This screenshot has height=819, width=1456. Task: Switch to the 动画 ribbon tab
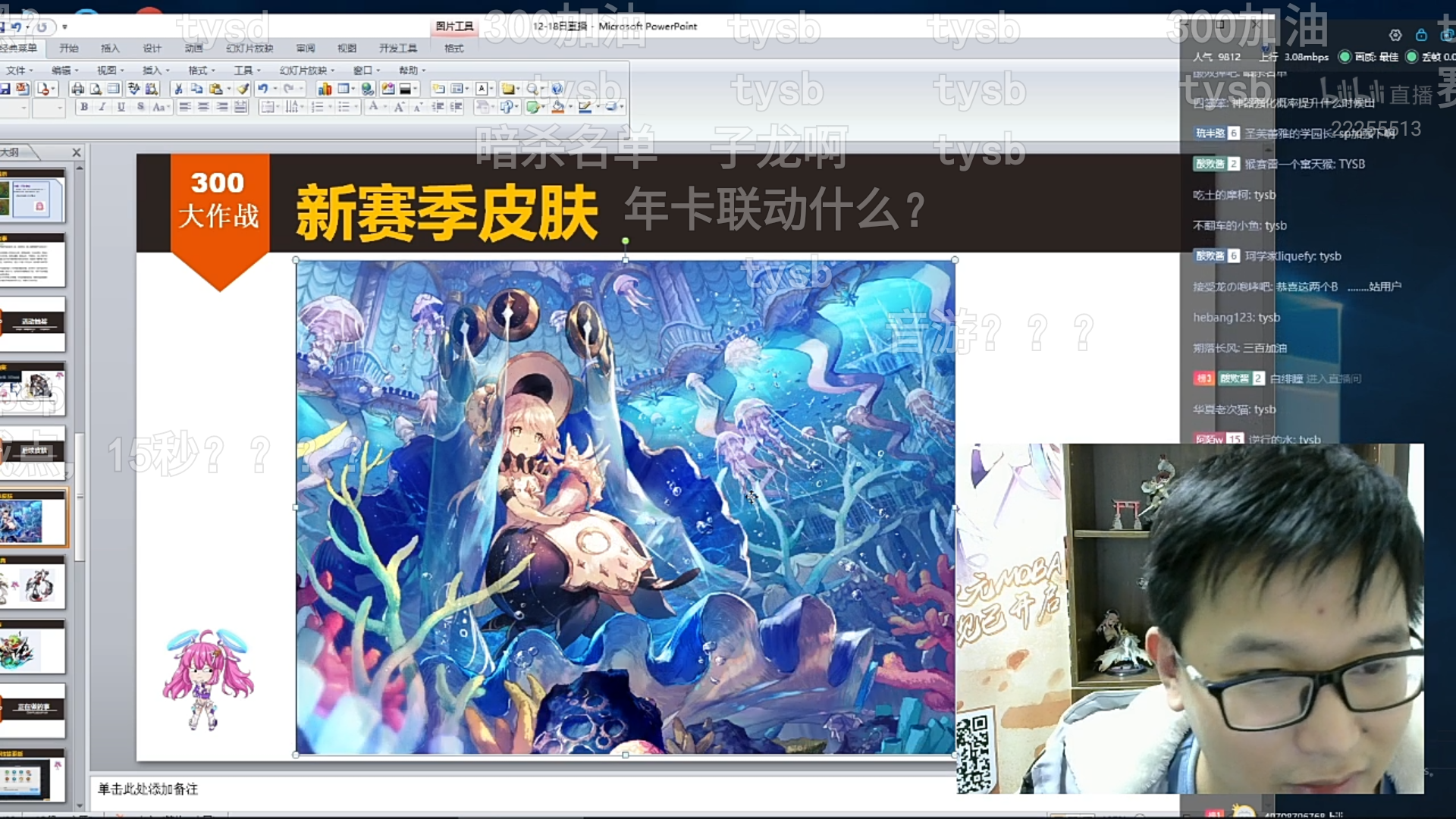coord(194,49)
